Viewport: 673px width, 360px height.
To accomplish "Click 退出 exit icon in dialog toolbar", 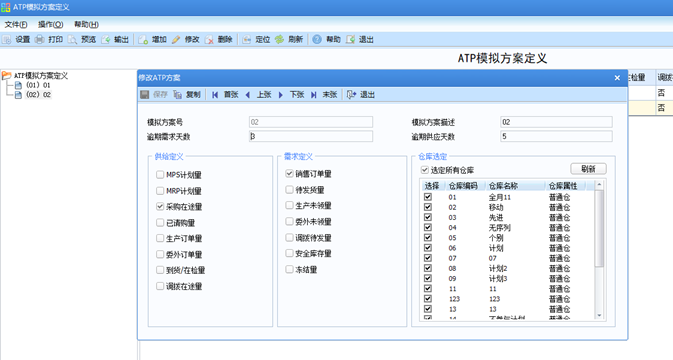I will click(x=351, y=94).
